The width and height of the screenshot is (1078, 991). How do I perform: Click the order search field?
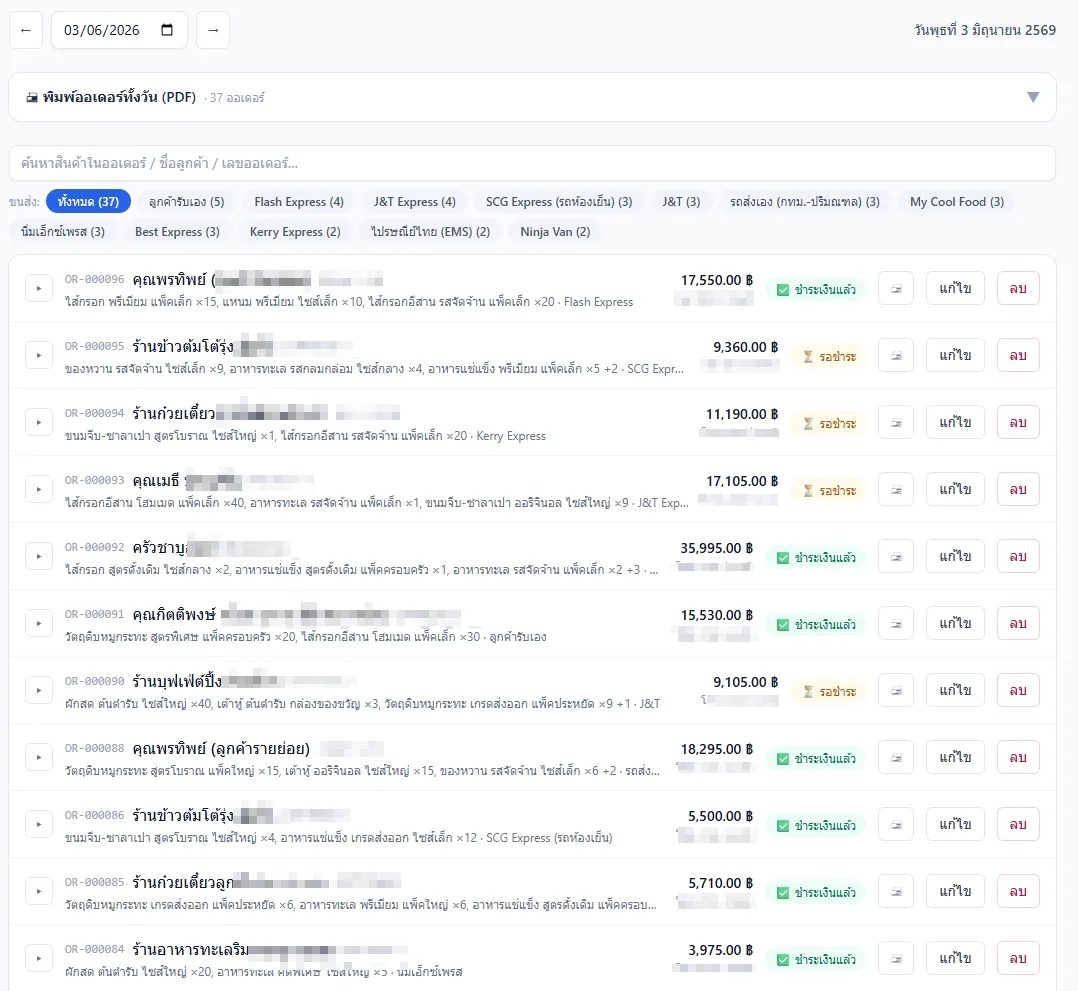532,163
